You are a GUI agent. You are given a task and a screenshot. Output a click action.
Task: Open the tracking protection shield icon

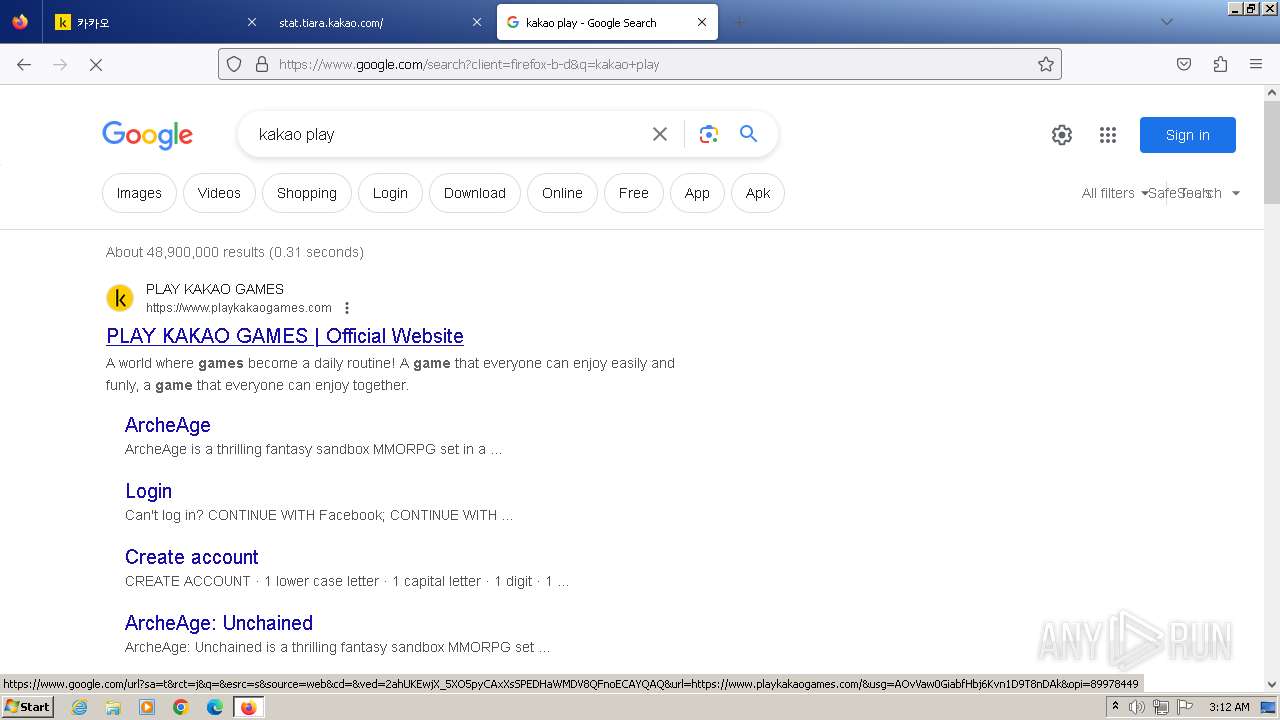click(x=234, y=64)
